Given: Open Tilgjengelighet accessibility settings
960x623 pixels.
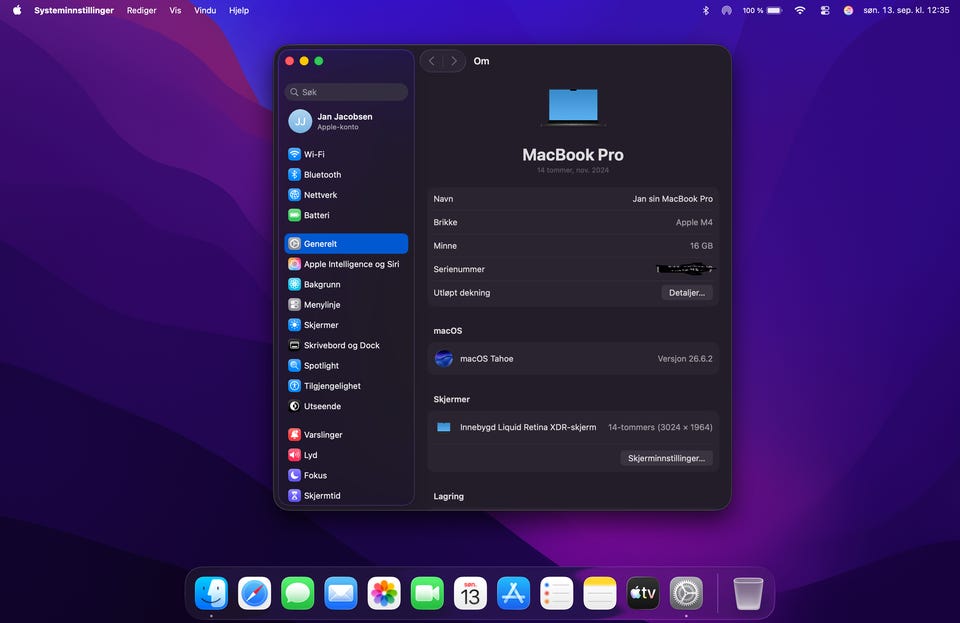Looking at the screenshot, I should (346, 386).
